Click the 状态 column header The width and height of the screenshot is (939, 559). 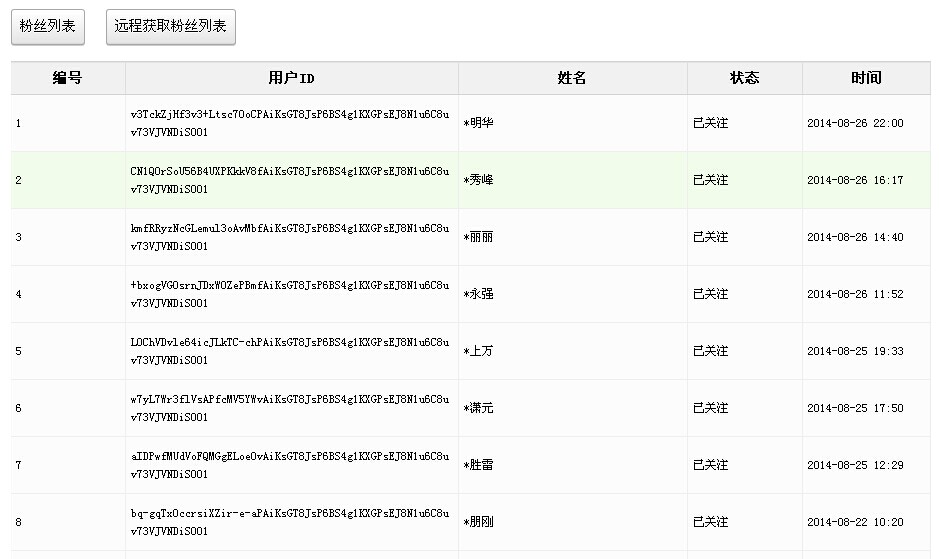tap(744, 78)
